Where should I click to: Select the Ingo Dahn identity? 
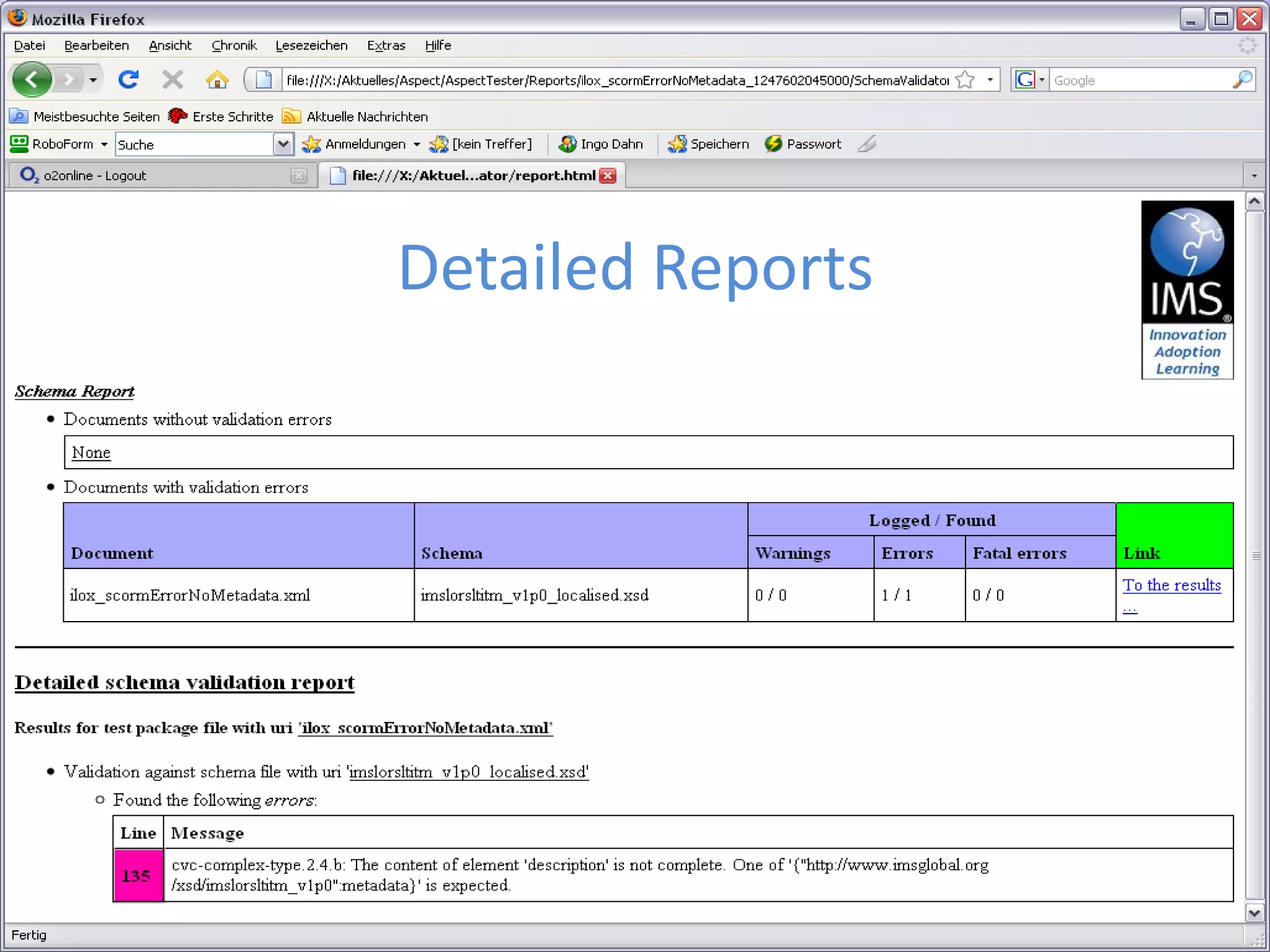[x=600, y=144]
